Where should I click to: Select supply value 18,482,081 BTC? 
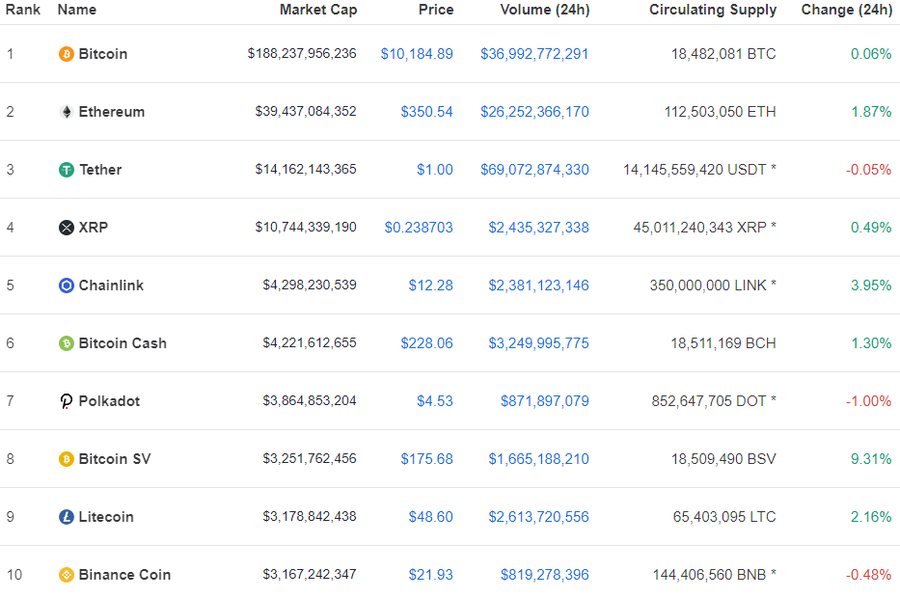723,54
